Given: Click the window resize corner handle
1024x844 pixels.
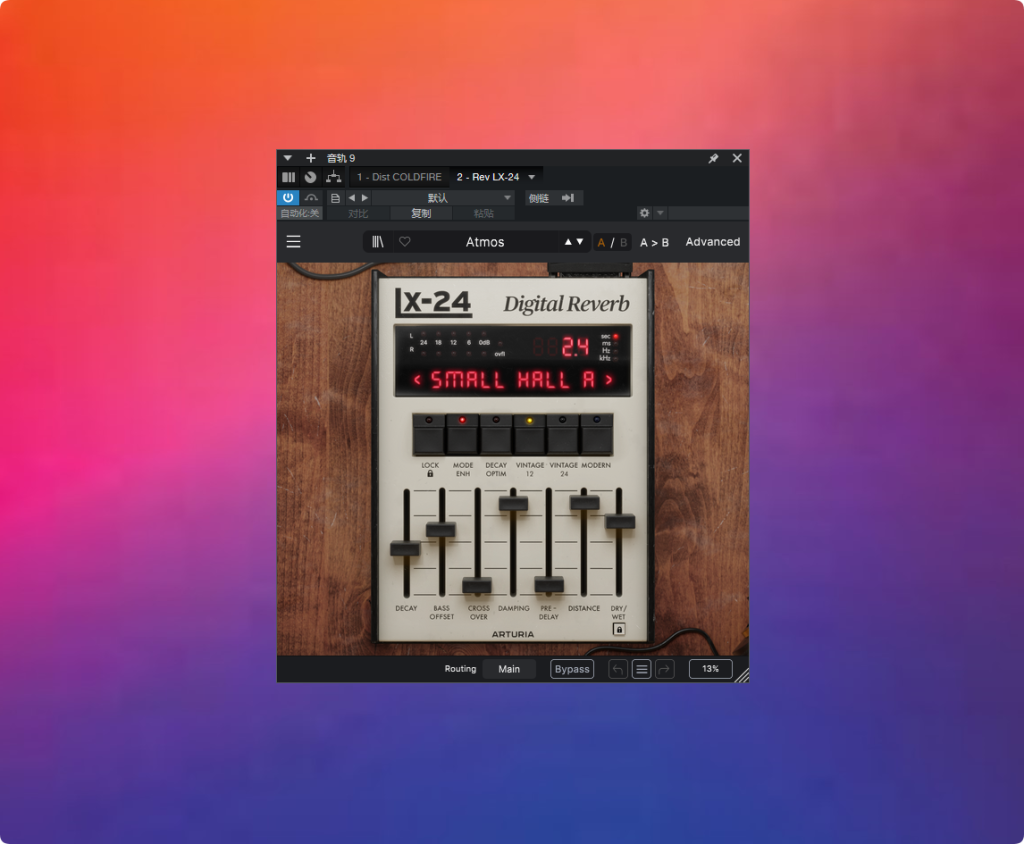Looking at the screenshot, I should point(742,675).
